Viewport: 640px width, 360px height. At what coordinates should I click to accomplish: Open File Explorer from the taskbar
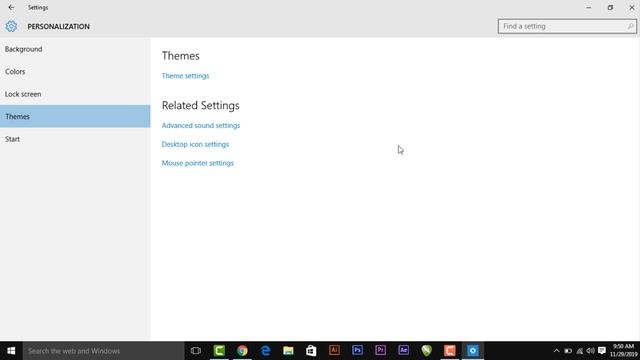[x=288, y=351]
